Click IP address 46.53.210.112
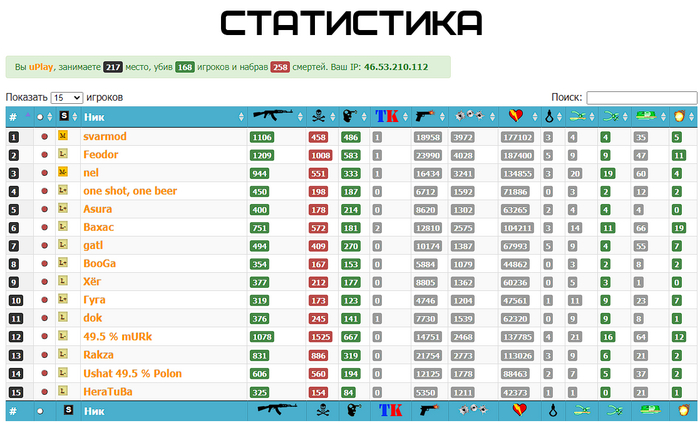Viewport: 700px width, 423px height. pos(396,67)
